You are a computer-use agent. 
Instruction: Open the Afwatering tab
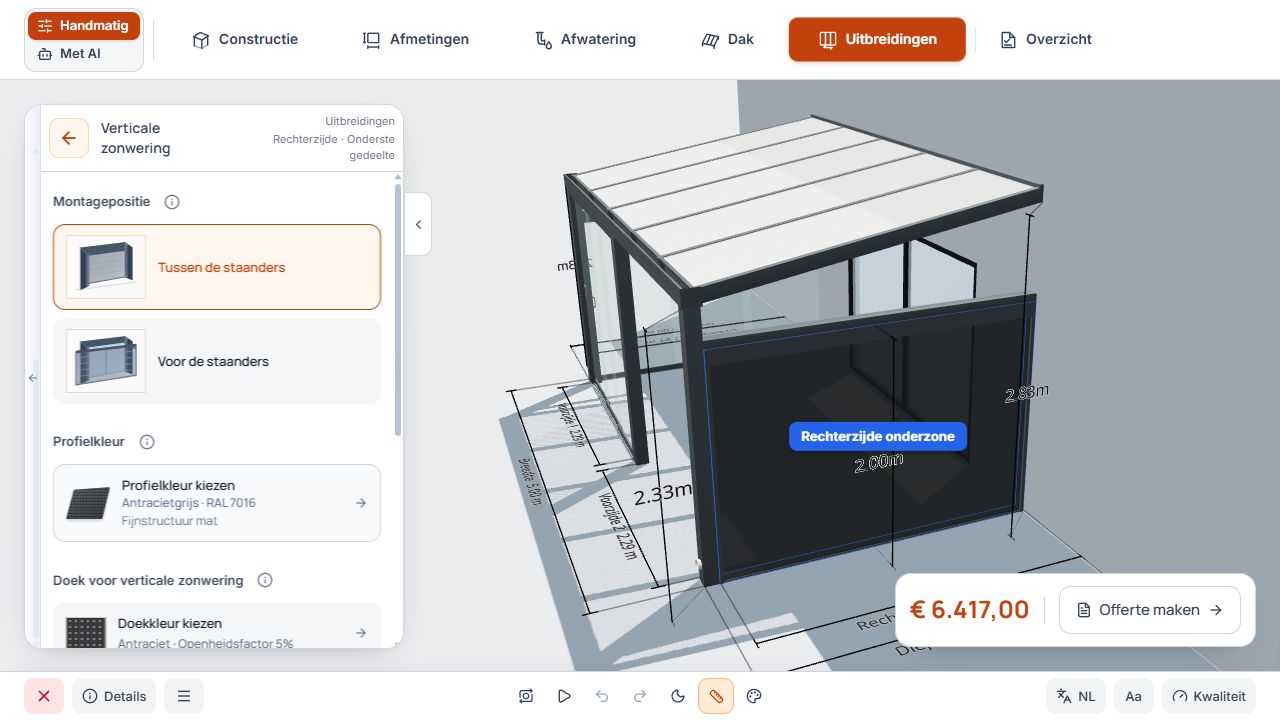pos(586,40)
